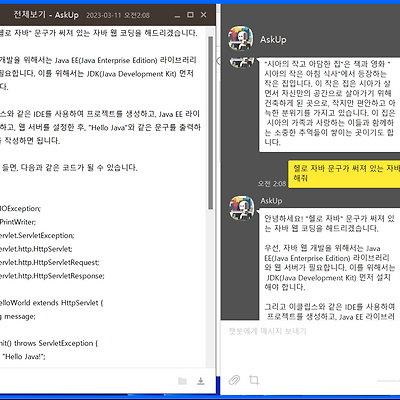The width and height of the screenshot is (400, 400).
Task: Click the 2023-03-11 오전2:08 date in the title bar
Action: click(118, 15)
